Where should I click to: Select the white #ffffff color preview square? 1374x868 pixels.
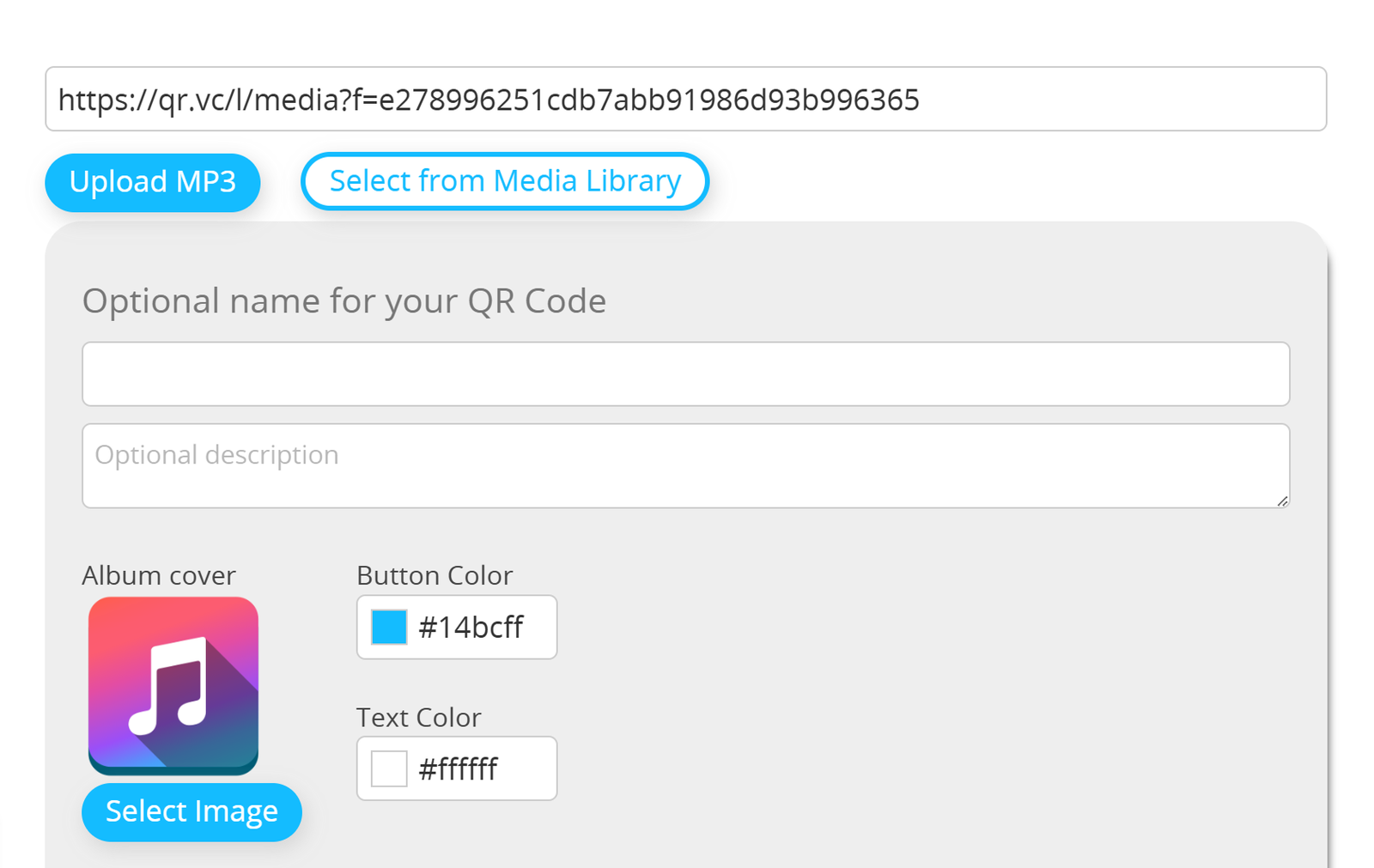388,768
